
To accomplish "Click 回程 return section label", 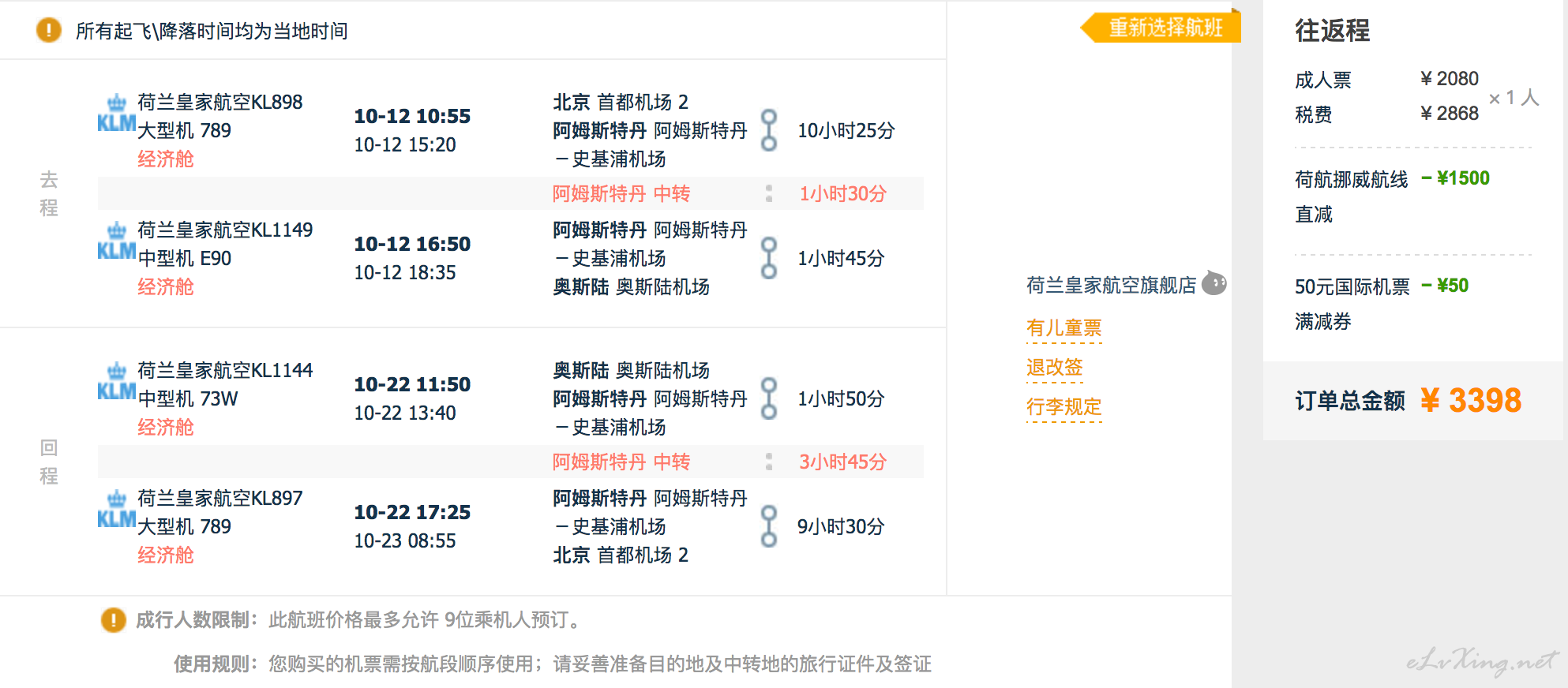I will click(49, 462).
